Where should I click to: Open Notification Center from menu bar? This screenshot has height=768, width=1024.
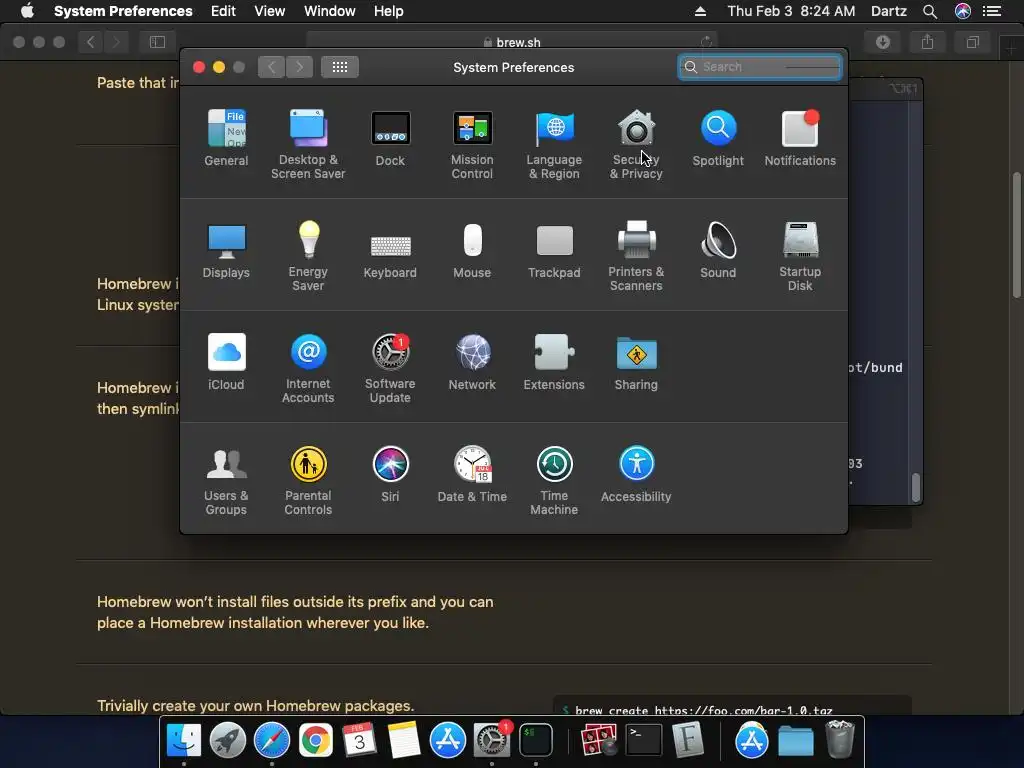(992, 11)
